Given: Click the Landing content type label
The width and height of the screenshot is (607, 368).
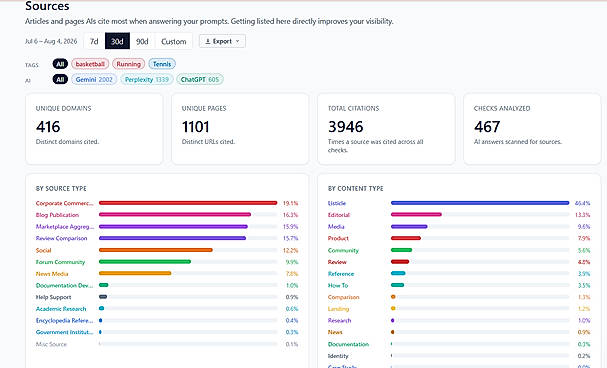Looking at the screenshot, I should pos(338,309).
